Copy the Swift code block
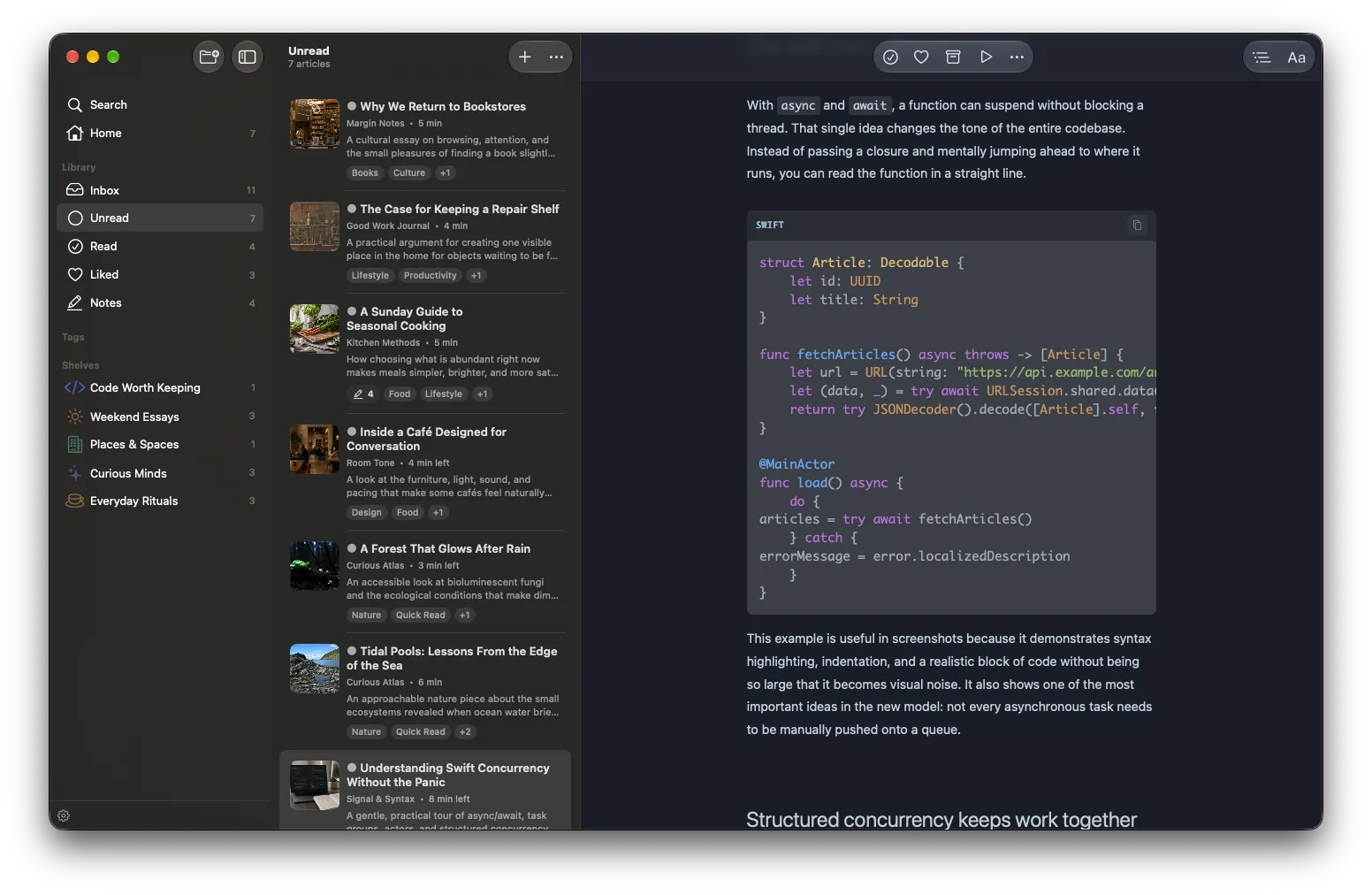 pos(1137,225)
